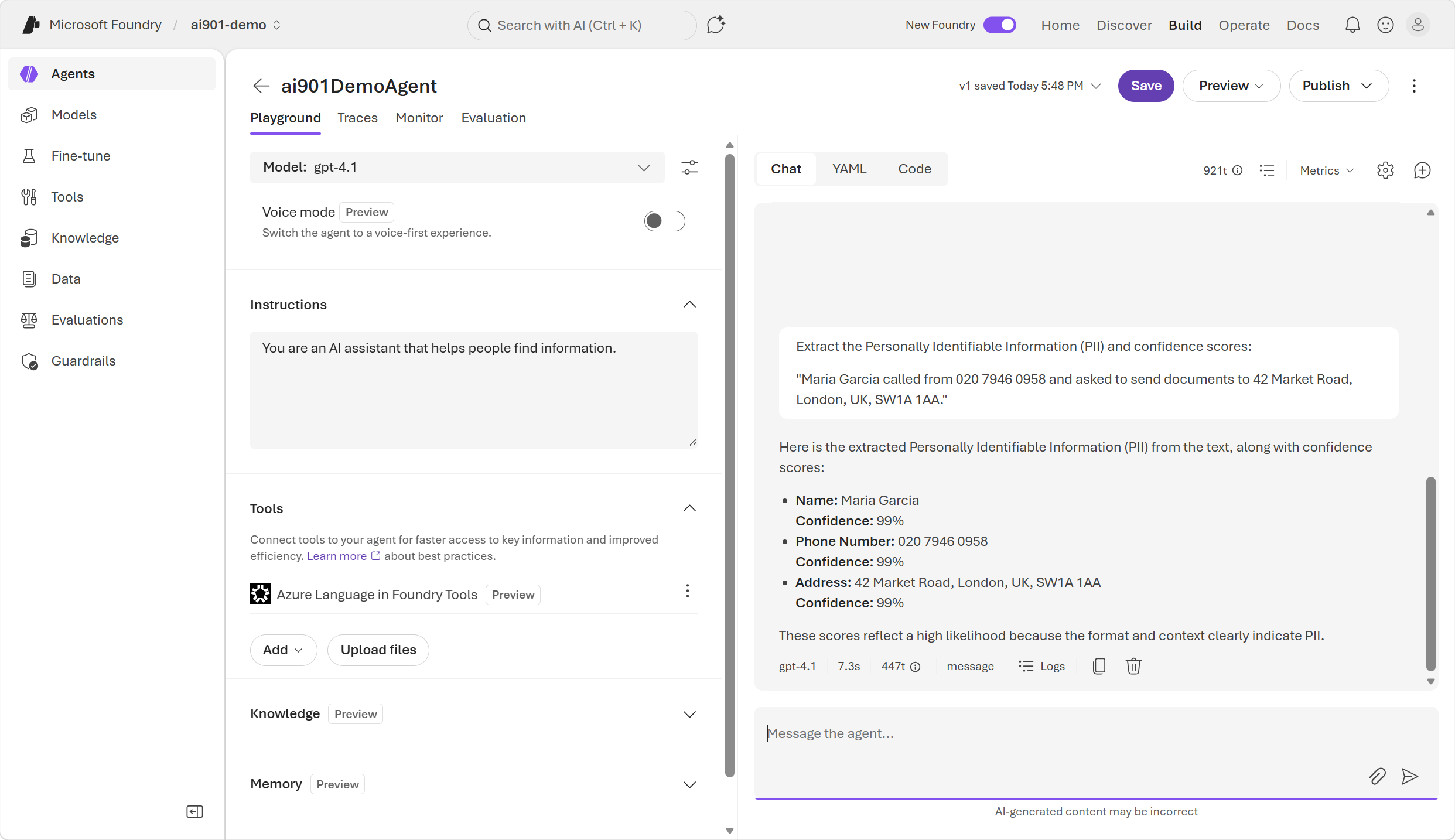Open Operate in top navigation
This screenshot has width=1455, height=840.
pyautogui.click(x=1244, y=25)
